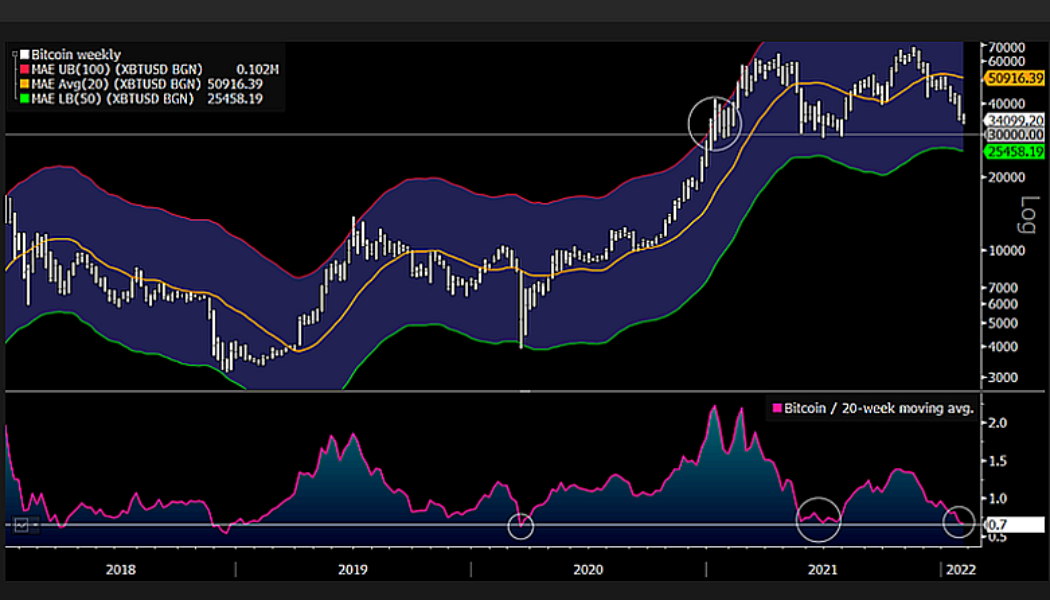Select the 2020 label on the timeline
The image size is (1050, 600).
pos(586,569)
